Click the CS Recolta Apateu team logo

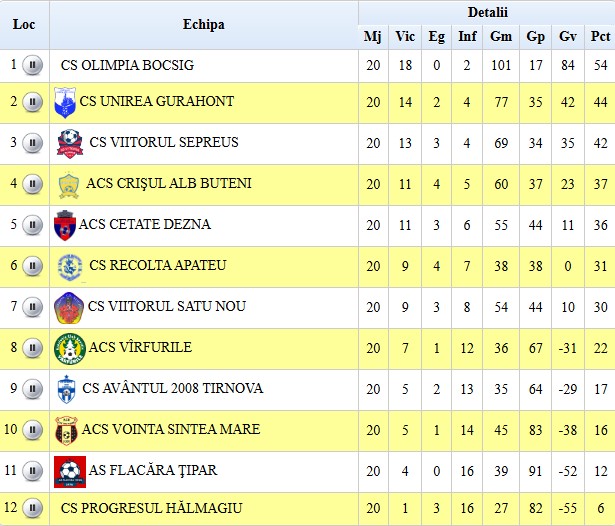(69, 266)
